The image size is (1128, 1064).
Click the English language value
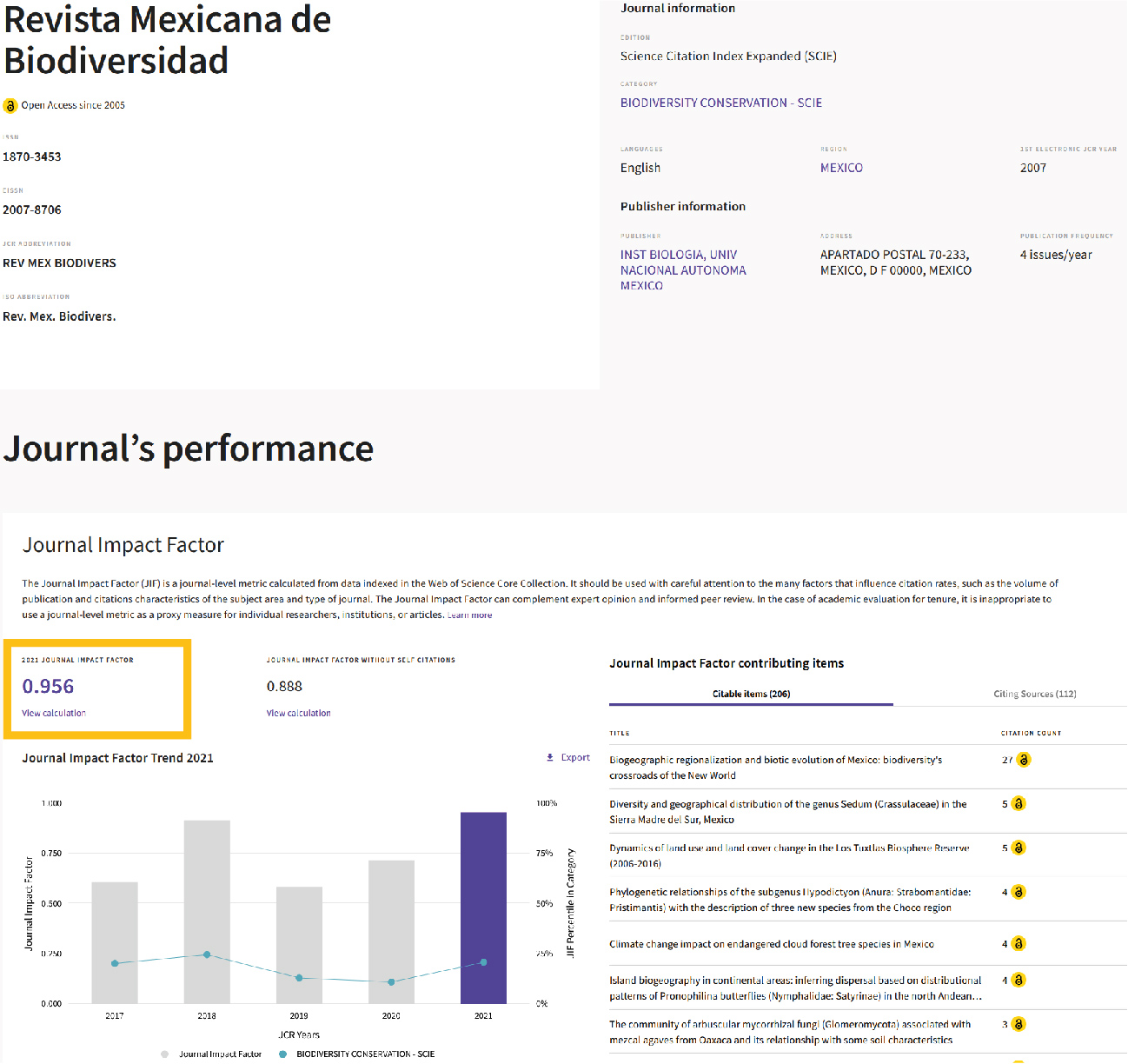640,168
